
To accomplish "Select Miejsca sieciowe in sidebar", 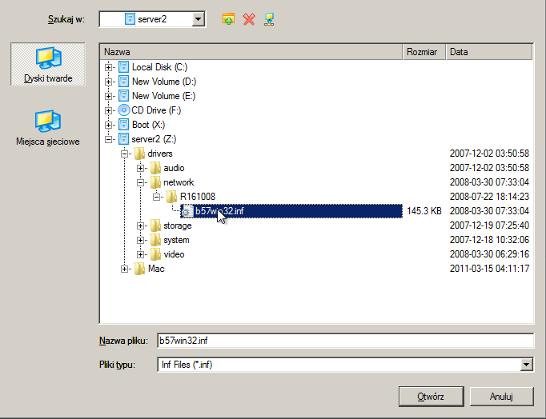I will pos(48,128).
